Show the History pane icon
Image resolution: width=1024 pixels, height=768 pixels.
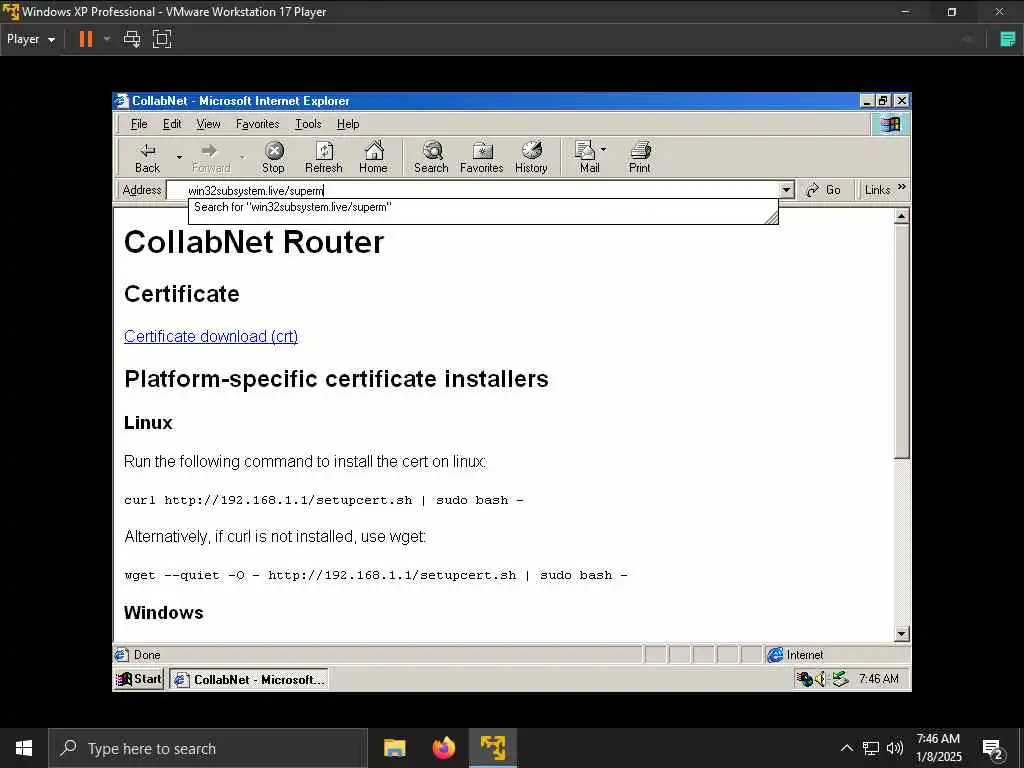coord(531,157)
